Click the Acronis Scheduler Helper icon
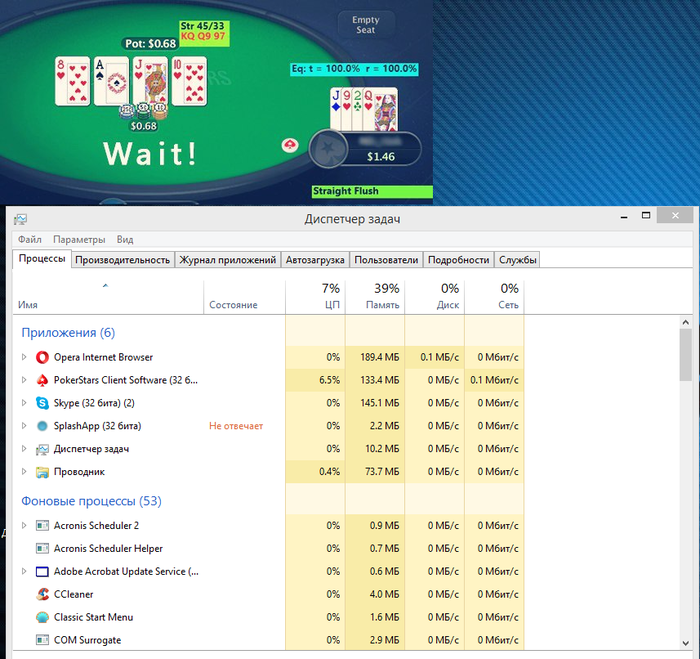This screenshot has width=700, height=659. pos(42,548)
